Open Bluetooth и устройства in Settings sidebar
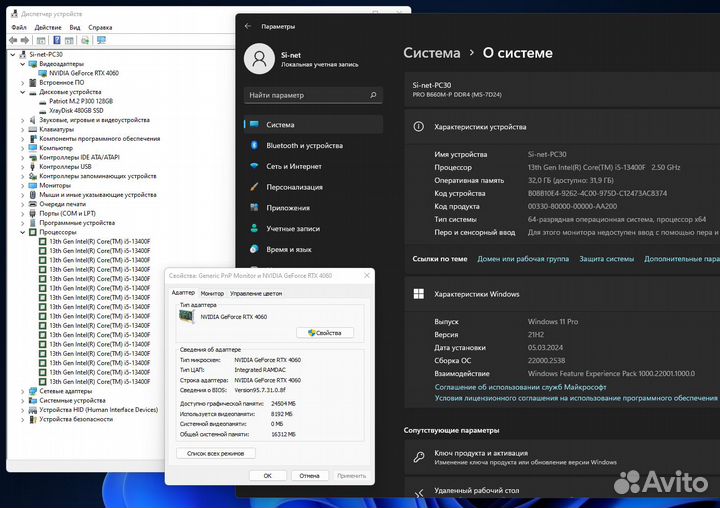Image resolution: width=720 pixels, height=508 pixels. pyautogui.click(x=313, y=146)
